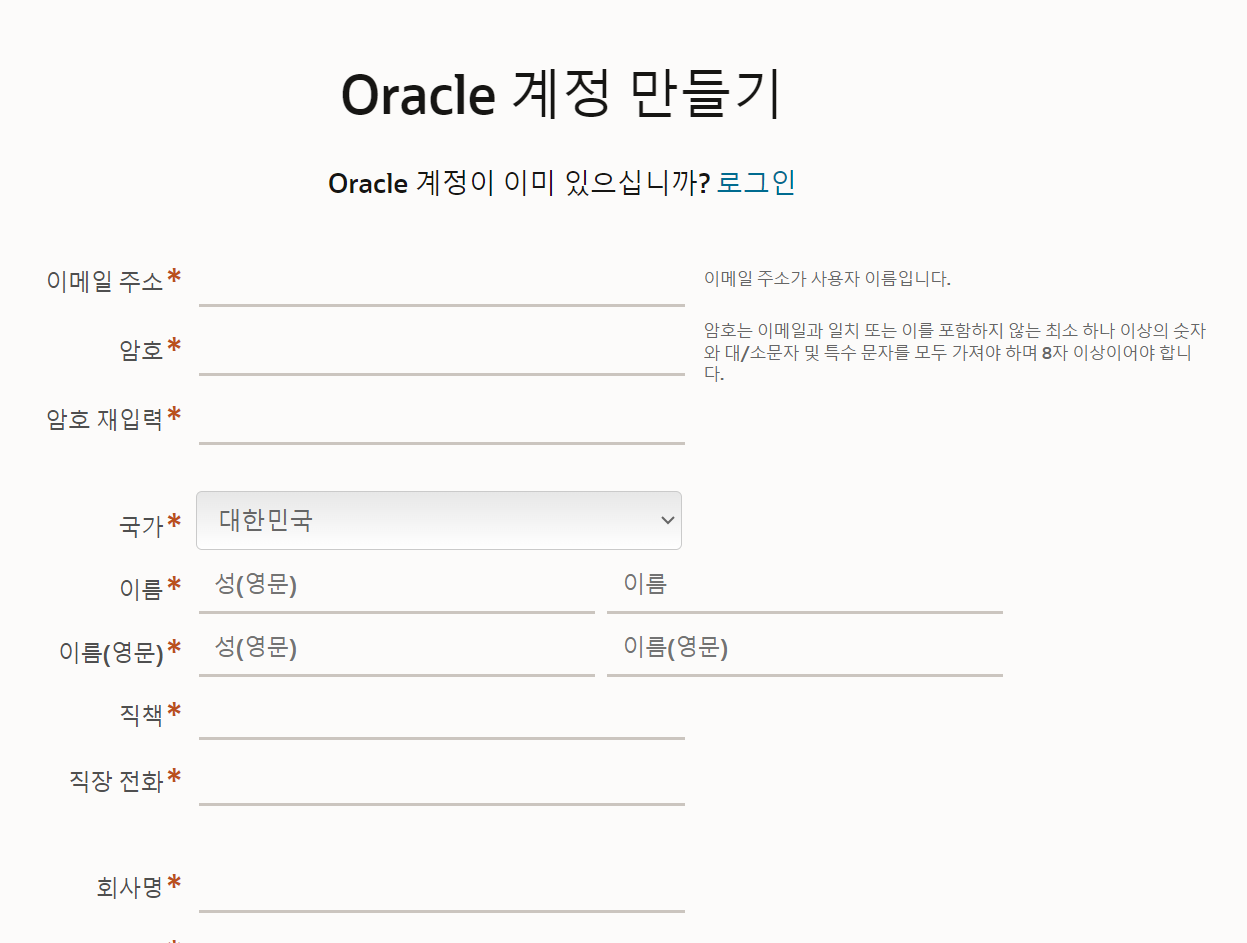Click the 회사명 label
The width and height of the screenshot is (1247, 943).
coord(130,887)
